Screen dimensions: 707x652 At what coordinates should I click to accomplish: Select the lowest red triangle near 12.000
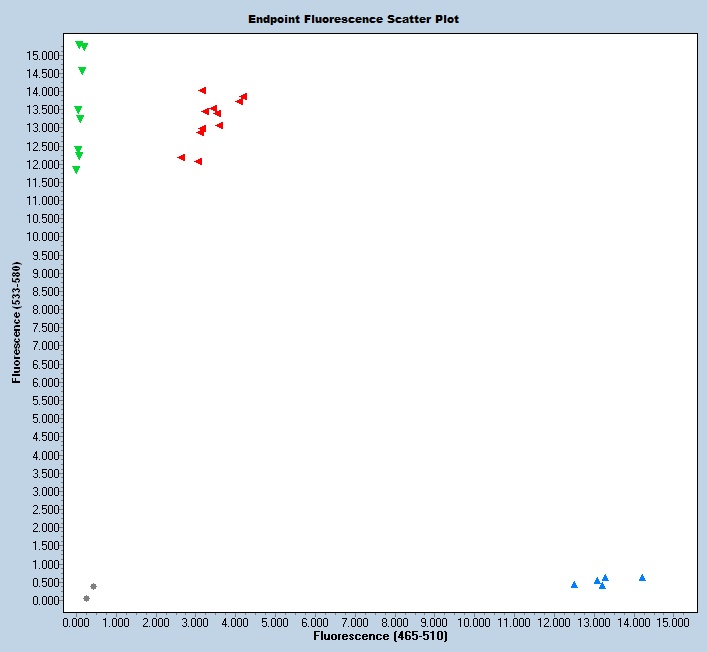(x=198, y=161)
